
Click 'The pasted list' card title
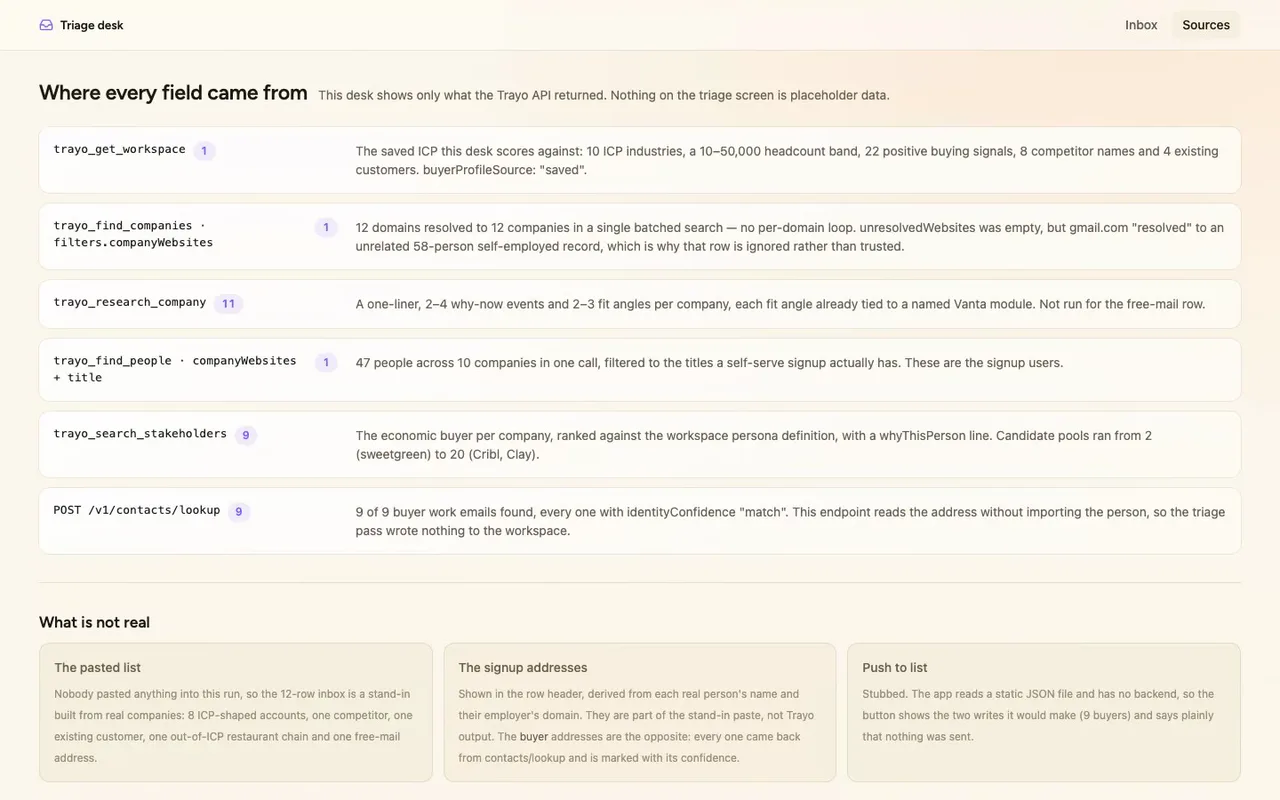pos(98,667)
